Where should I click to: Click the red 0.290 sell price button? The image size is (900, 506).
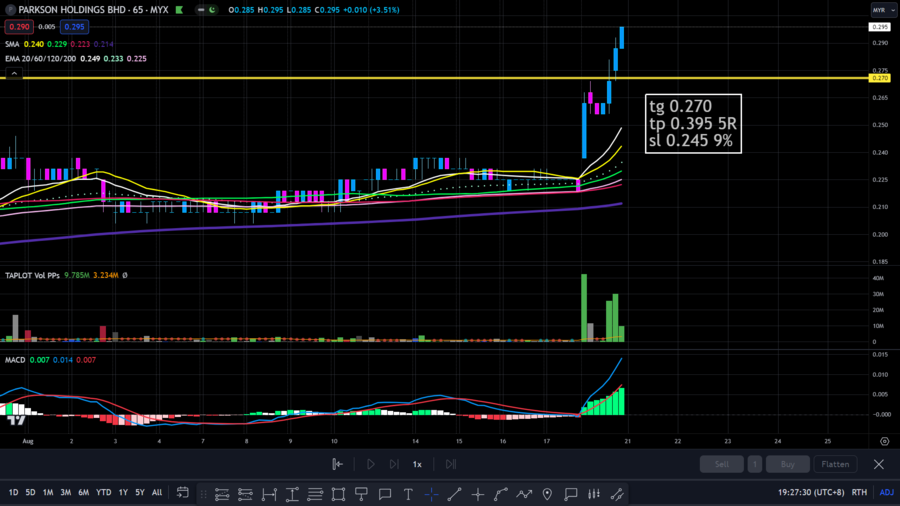[19, 27]
